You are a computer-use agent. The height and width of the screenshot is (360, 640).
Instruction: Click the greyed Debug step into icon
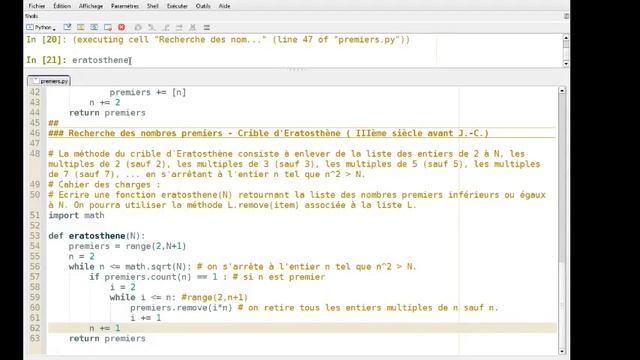click(x=166, y=27)
